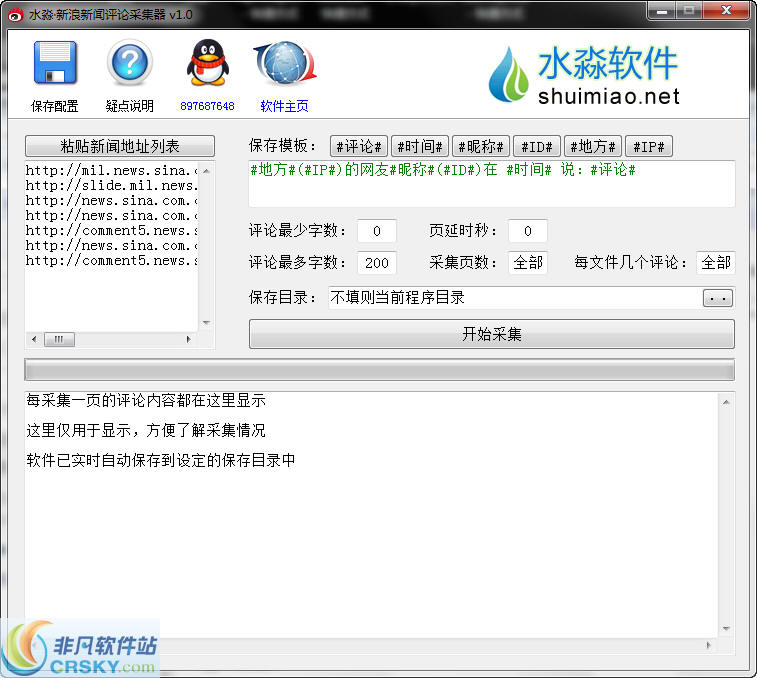Minimize the window
Viewport: 757px width, 678px height.
click(x=662, y=11)
